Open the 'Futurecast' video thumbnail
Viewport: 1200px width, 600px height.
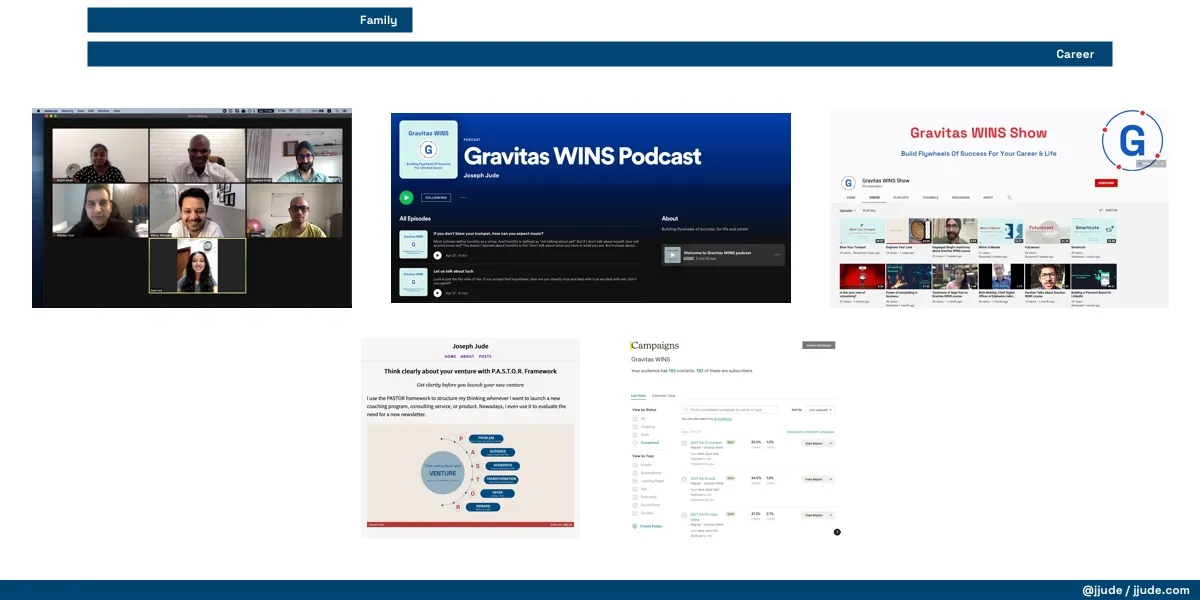point(1047,231)
